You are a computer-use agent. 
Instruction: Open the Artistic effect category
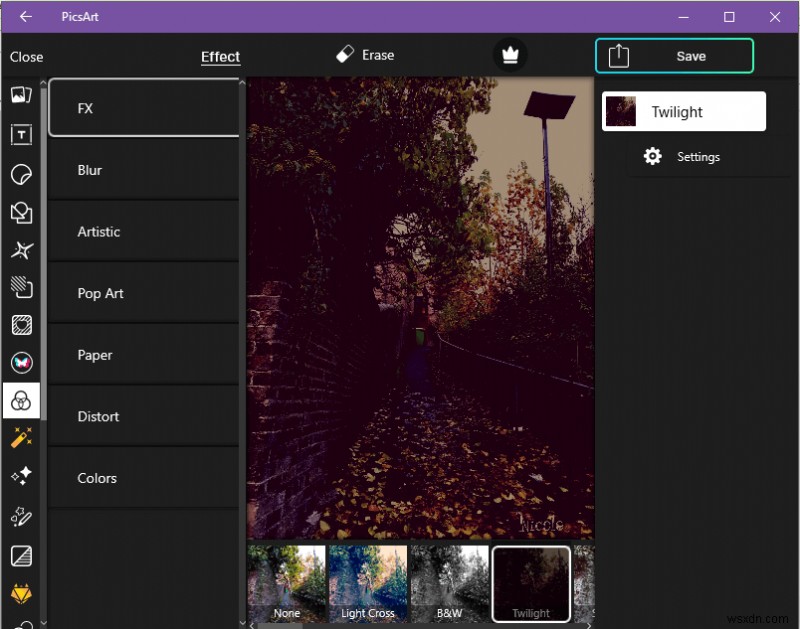click(143, 232)
